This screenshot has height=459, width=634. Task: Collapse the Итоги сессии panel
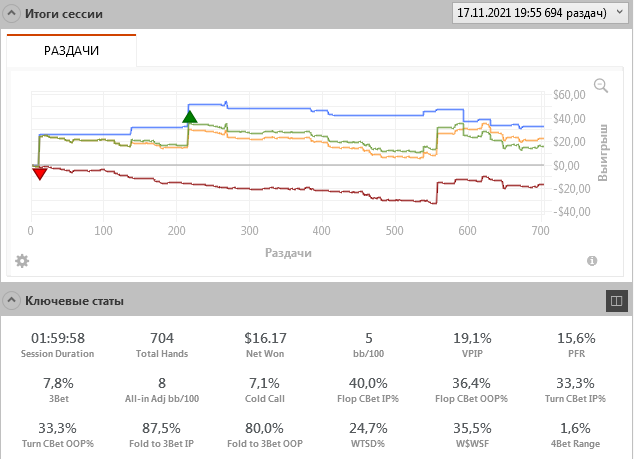pos(11,14)
